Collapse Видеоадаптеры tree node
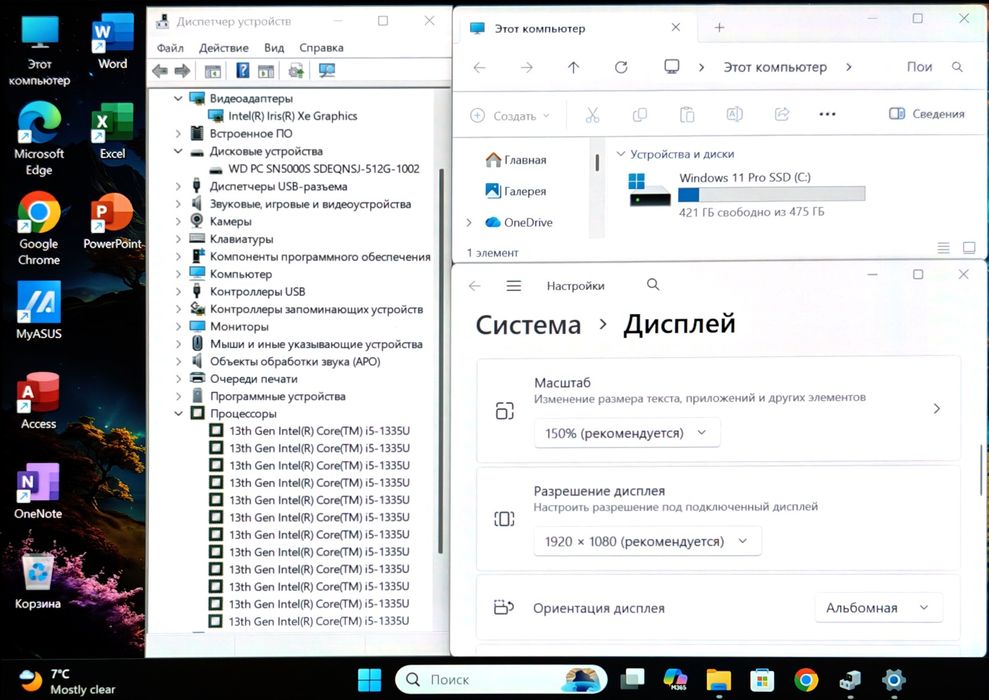 [178, 98]
